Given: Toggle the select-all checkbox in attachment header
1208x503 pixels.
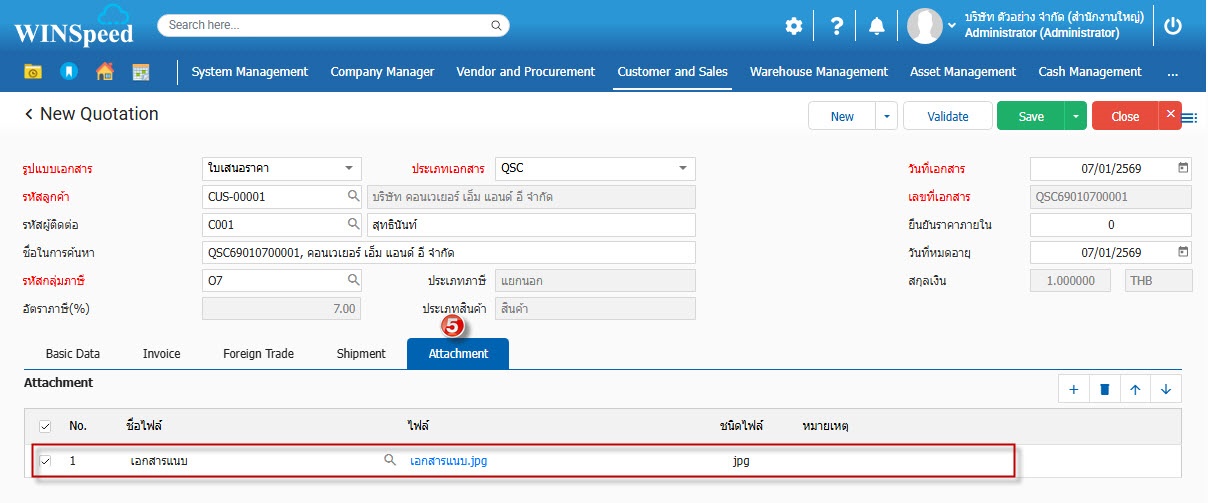Looking at the screenshot, I should (45, 427).
